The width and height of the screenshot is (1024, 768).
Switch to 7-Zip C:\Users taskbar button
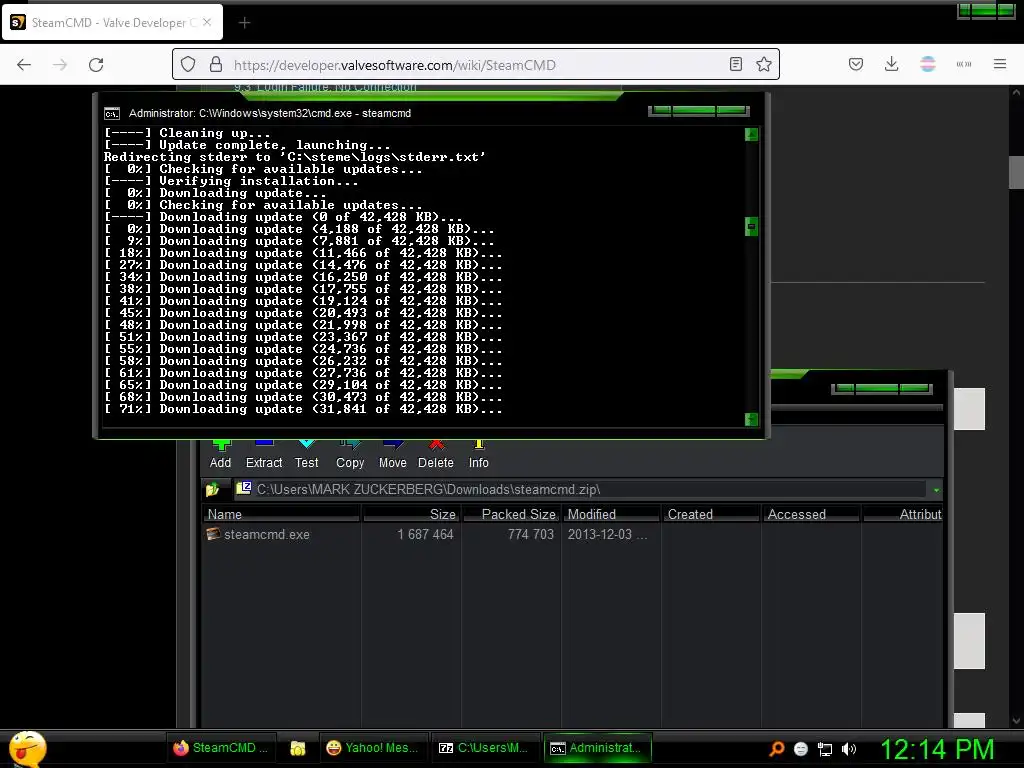click(484, 748)
